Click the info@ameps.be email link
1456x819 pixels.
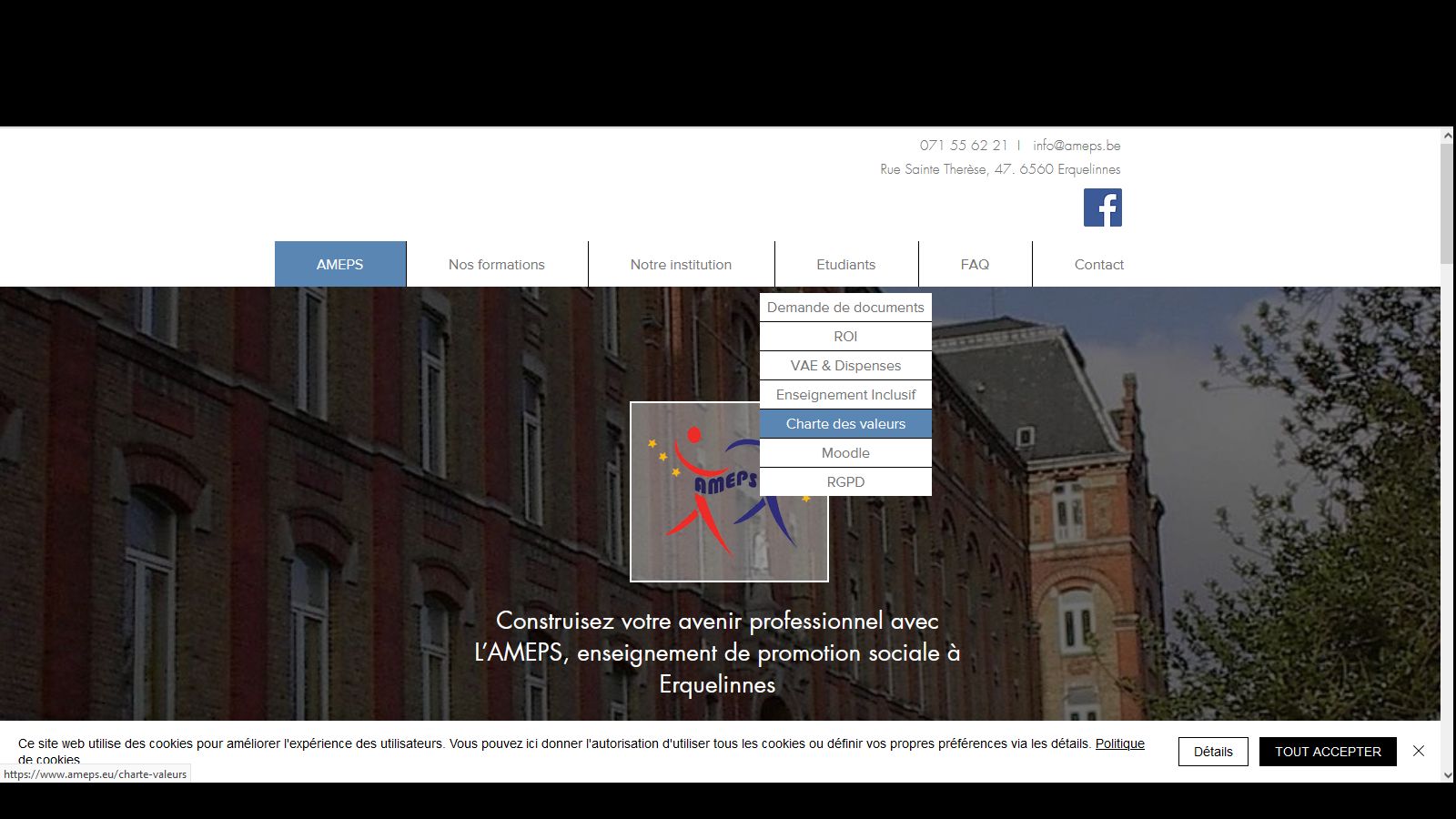[x=1077, y=146]
